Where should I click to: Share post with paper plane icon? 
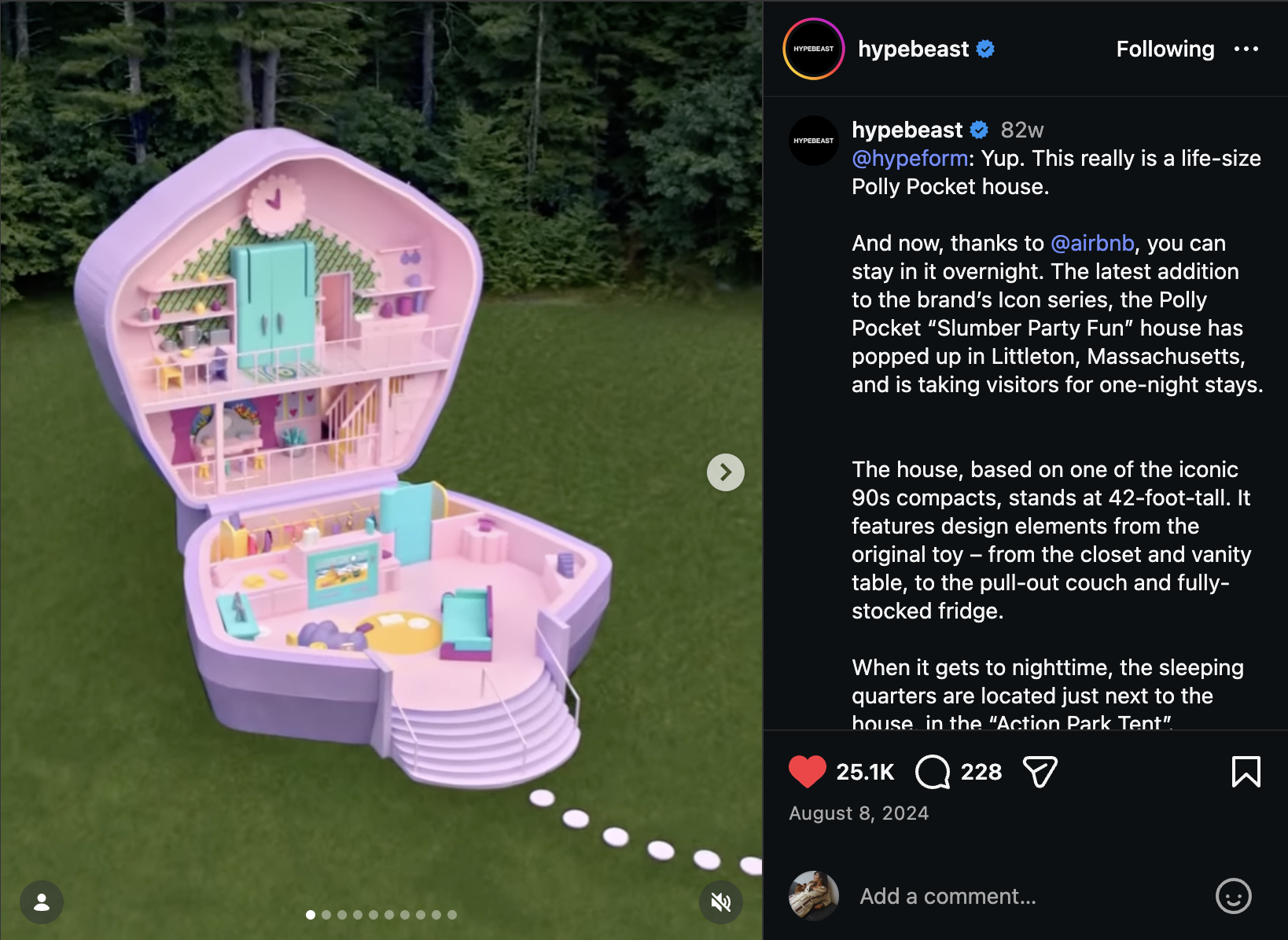1040,772
